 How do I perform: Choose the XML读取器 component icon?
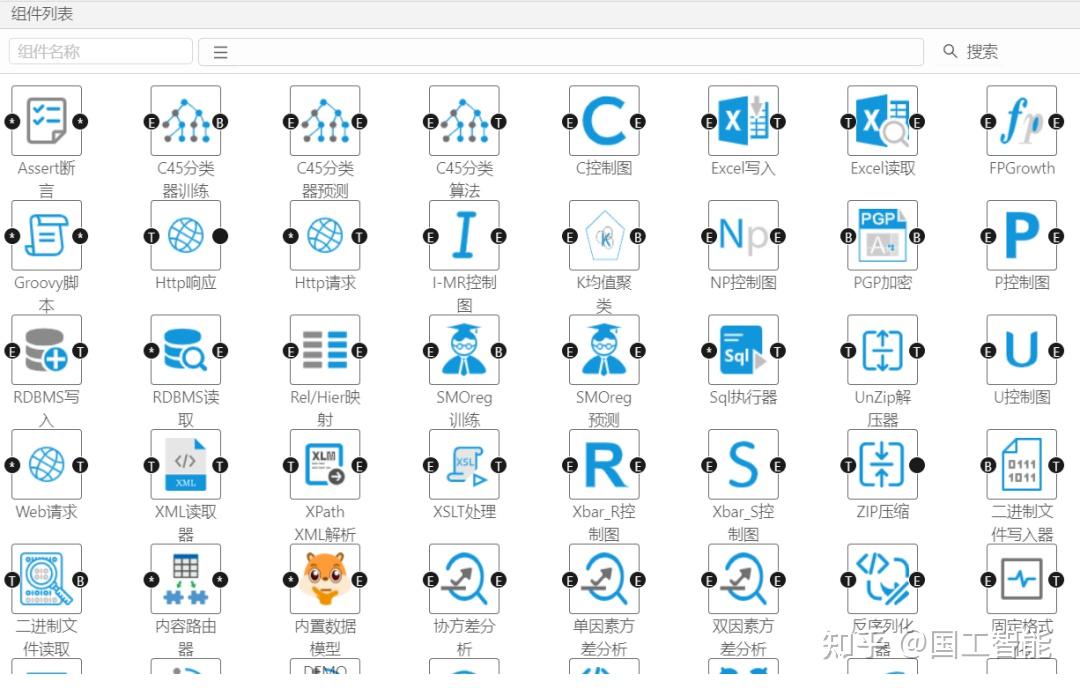pos(186,464)
